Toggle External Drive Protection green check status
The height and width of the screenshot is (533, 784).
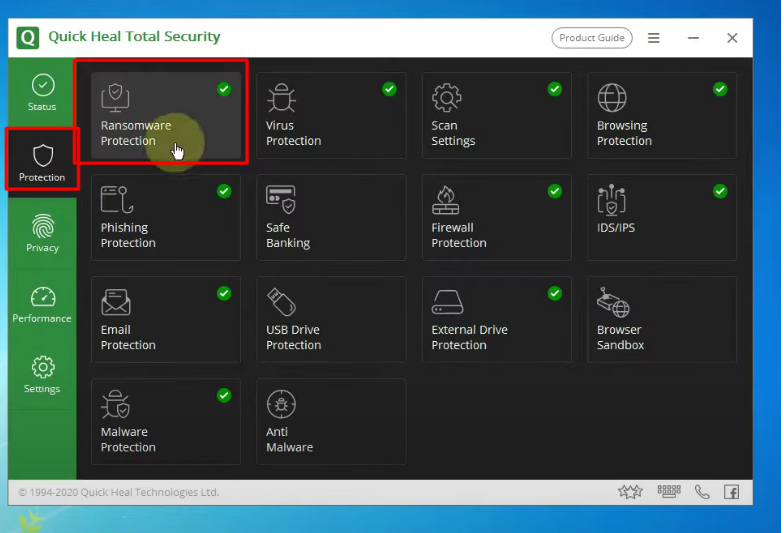555,294
